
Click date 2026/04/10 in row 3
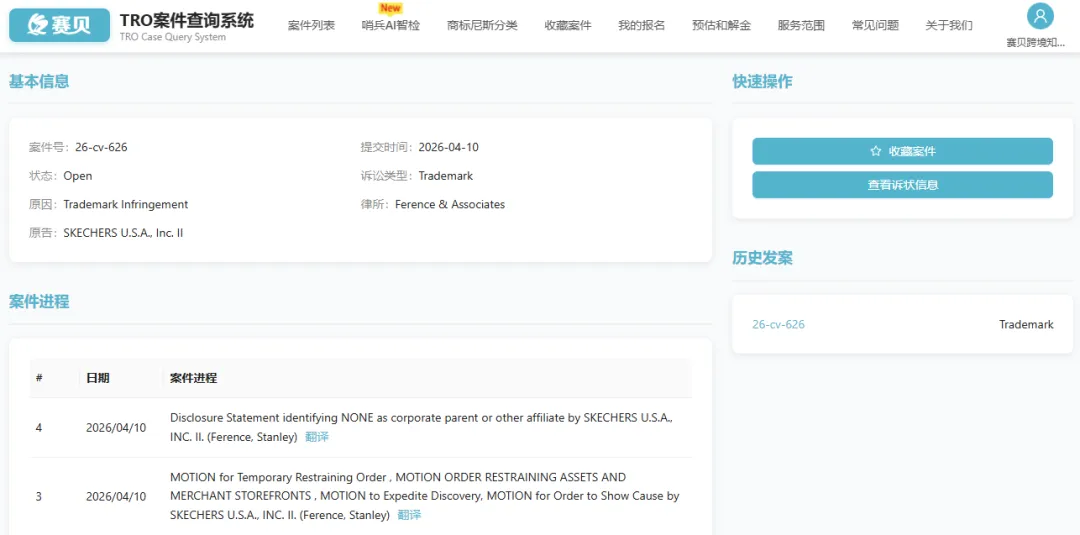[116, 496]
